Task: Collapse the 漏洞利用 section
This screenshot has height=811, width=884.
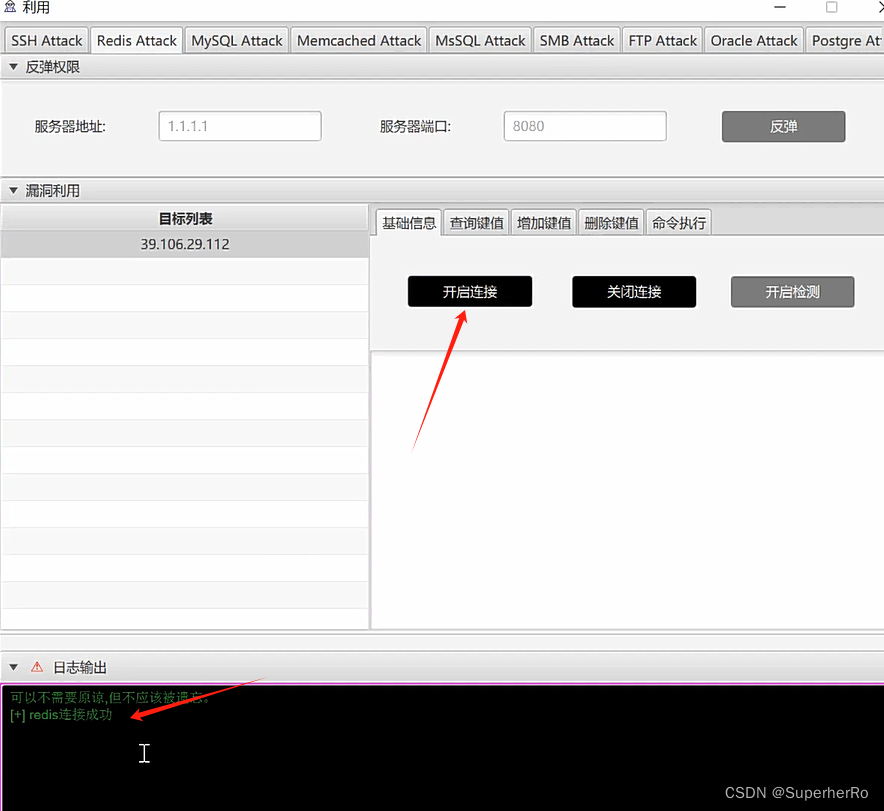Action: click(14, 190)
